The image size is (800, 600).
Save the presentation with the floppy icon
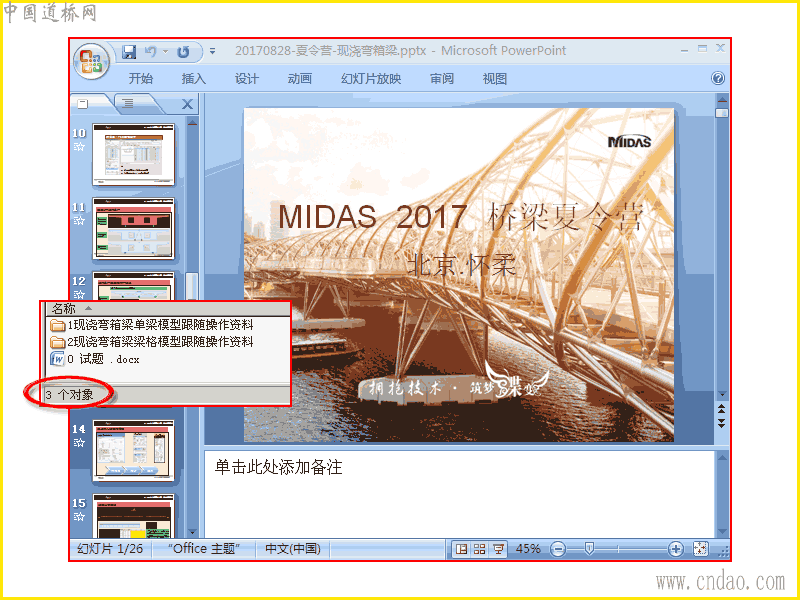point(129,52)
